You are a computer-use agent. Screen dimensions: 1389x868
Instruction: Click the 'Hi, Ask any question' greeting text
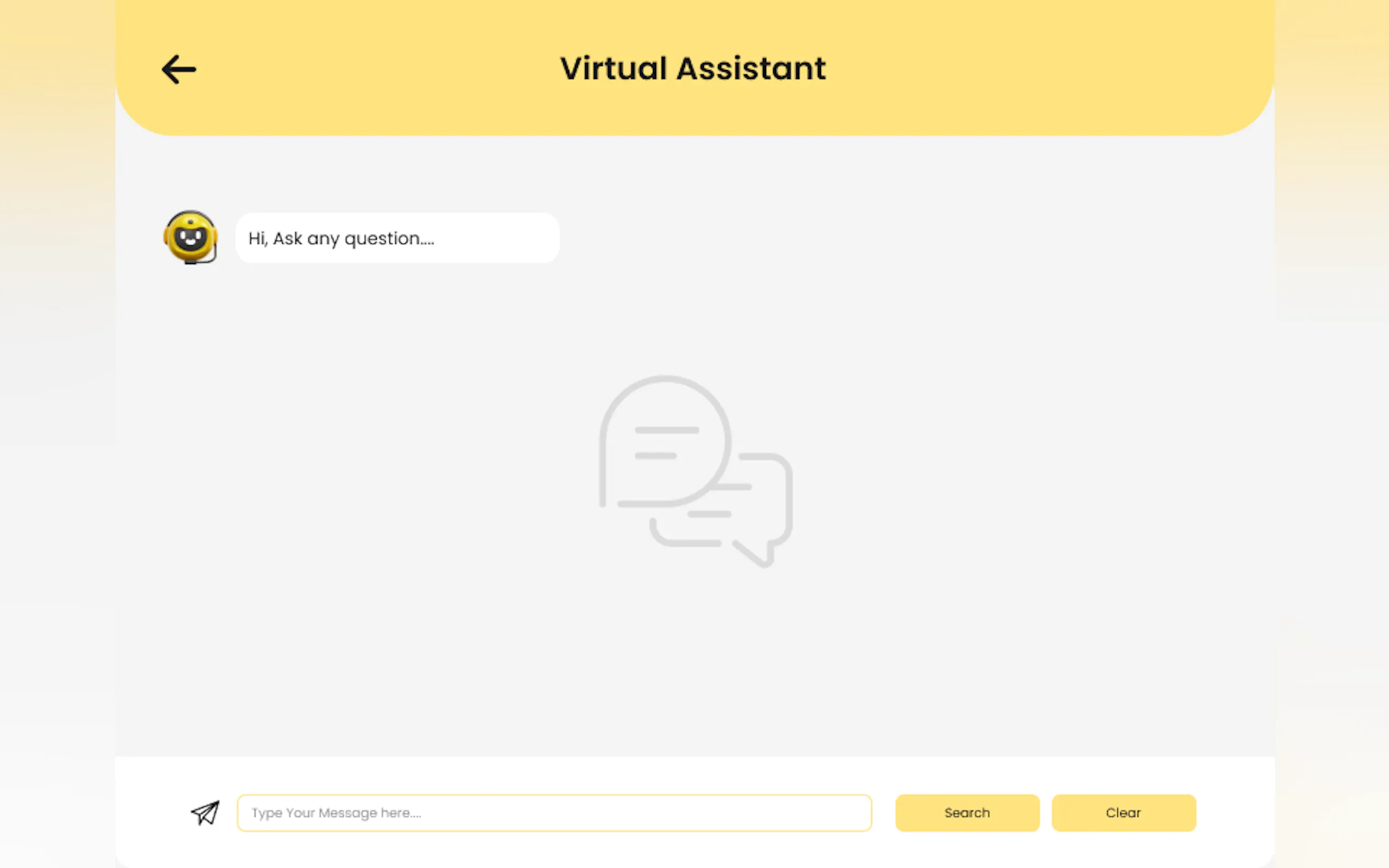(341, 238)
